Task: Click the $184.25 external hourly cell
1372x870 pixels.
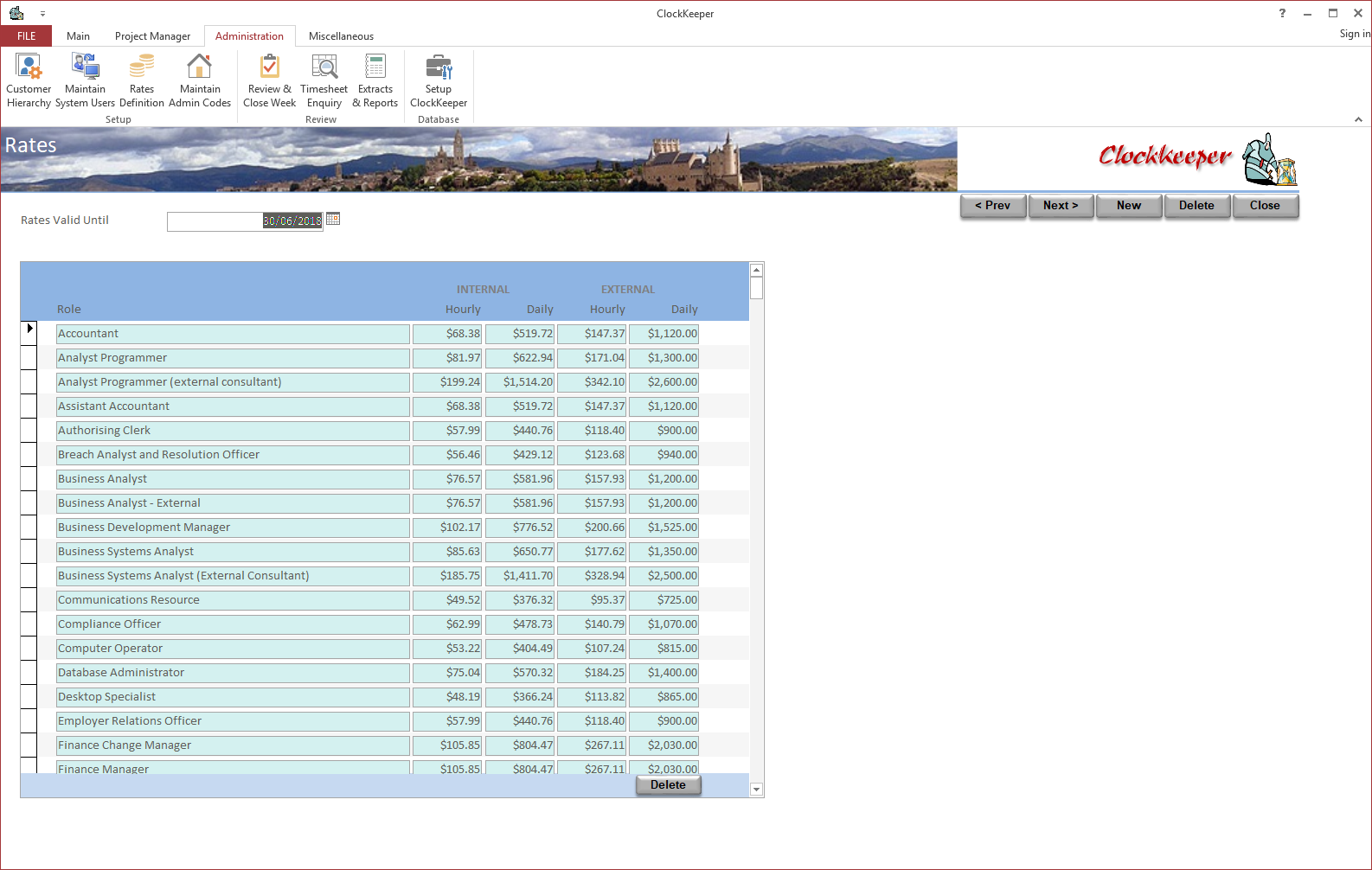Action: click(x=592, y=673)
